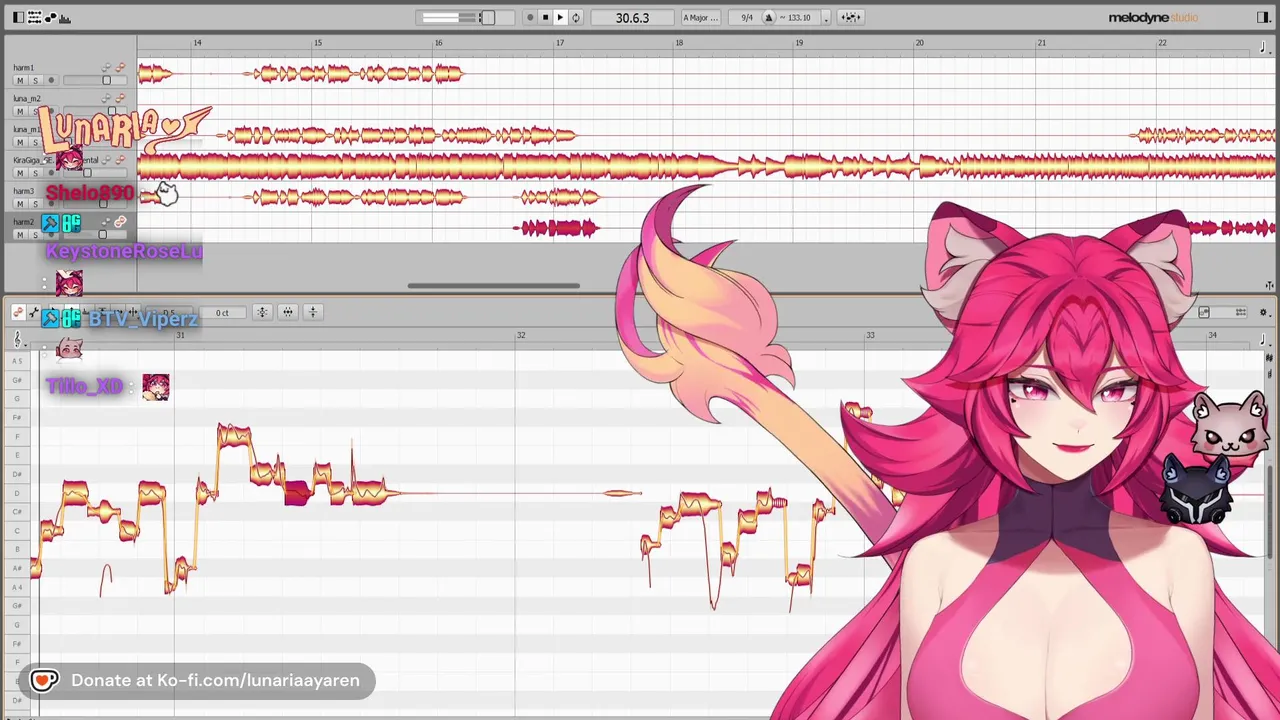This screenshot has width=1280, height=720.
Task: Click the time quantize macro icon
Action: pyautogui.click(x=287, y=313)
